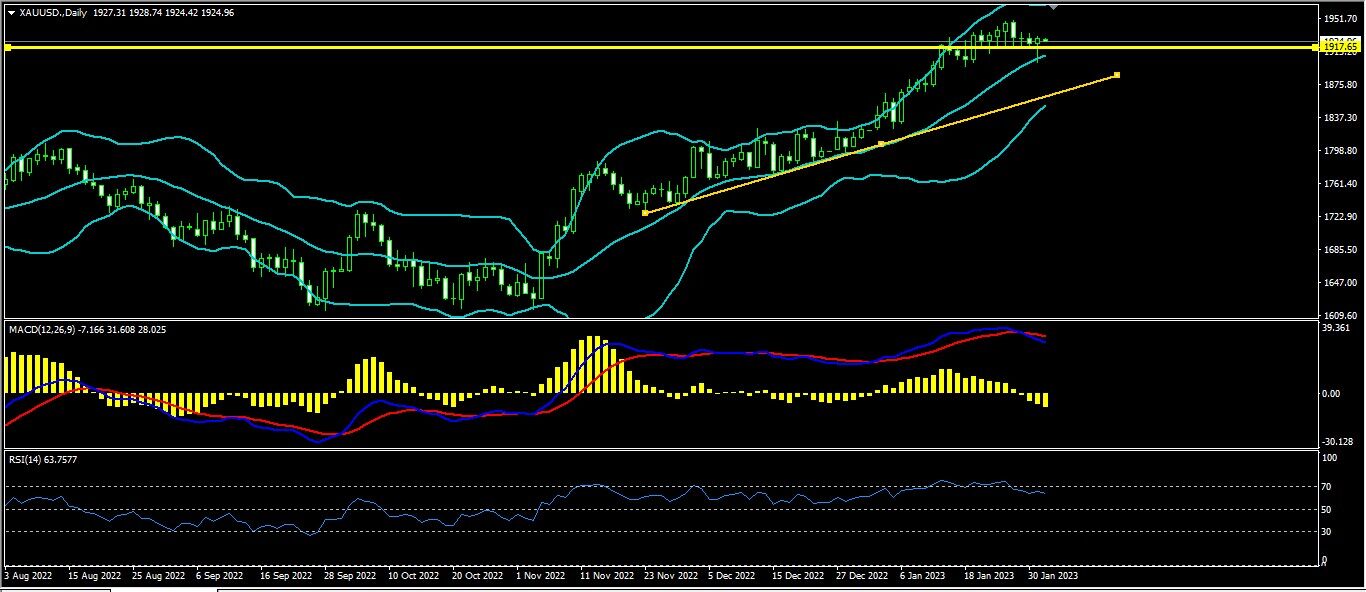The width and height of the screenshot is (1366, 592).
Task: Click the 1951.70 price axis label
Action: pyautogui.click(x=1339, y=19)
